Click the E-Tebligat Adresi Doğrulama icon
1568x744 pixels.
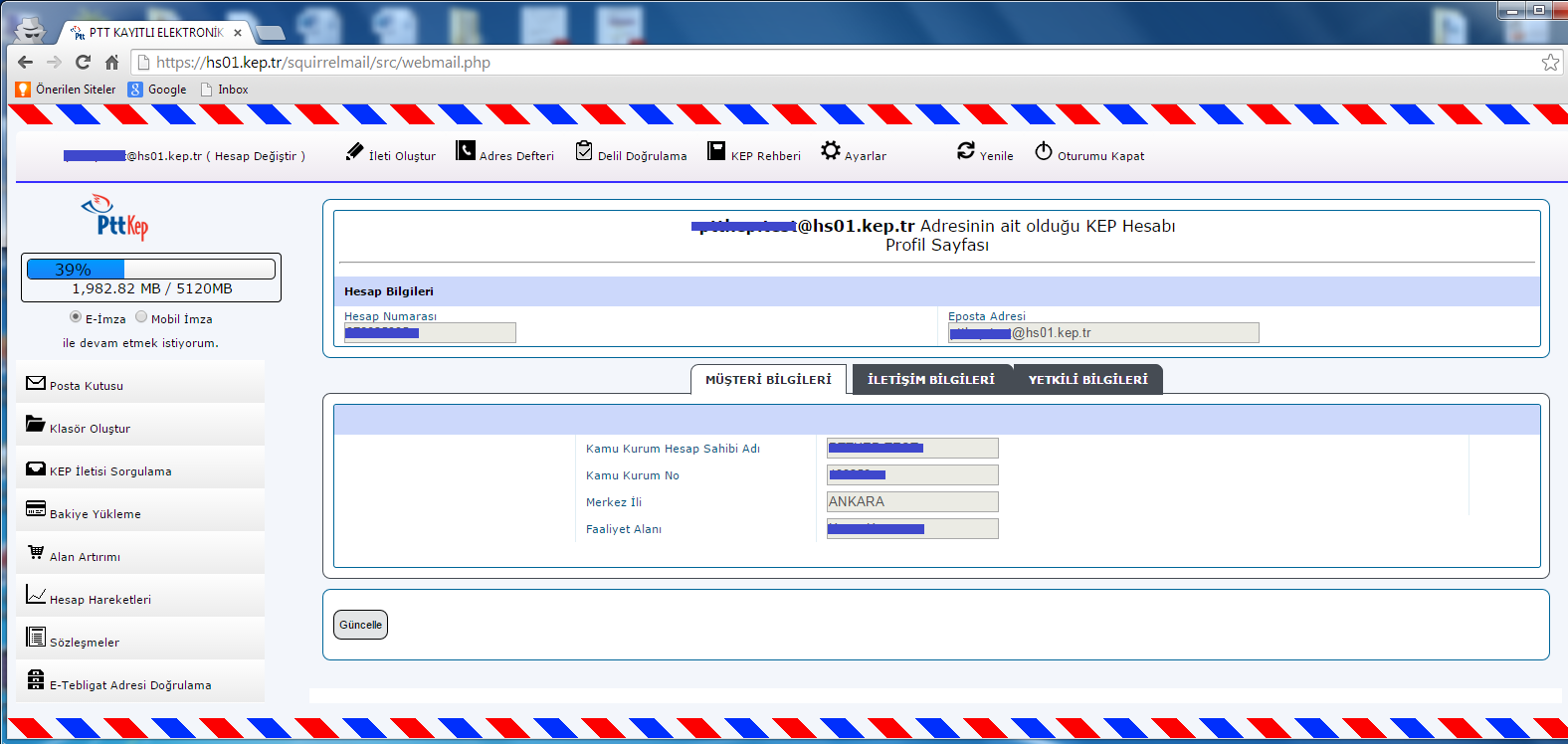(36, 679)
